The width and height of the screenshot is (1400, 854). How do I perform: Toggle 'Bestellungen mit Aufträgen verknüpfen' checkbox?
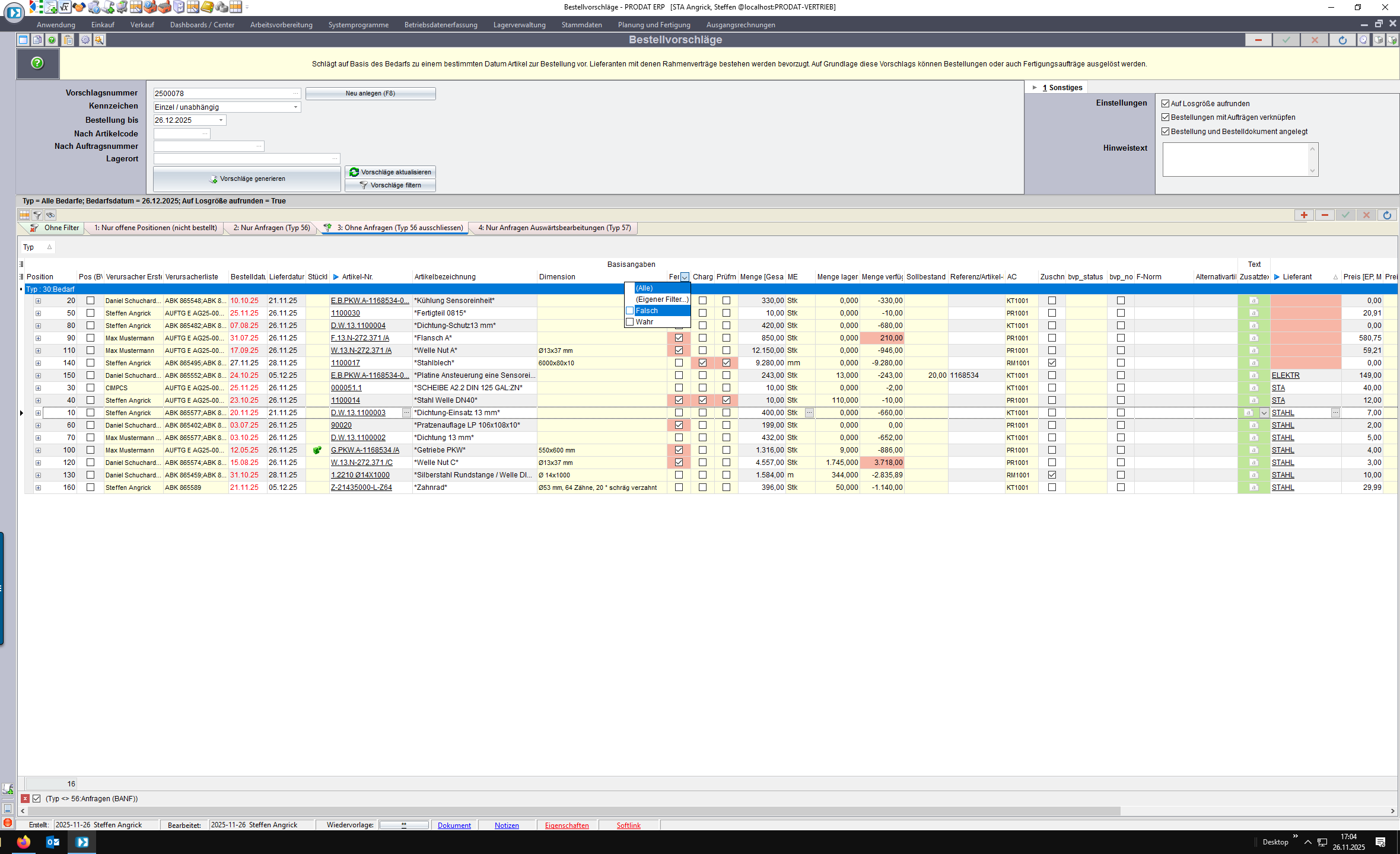point(1165,117)
